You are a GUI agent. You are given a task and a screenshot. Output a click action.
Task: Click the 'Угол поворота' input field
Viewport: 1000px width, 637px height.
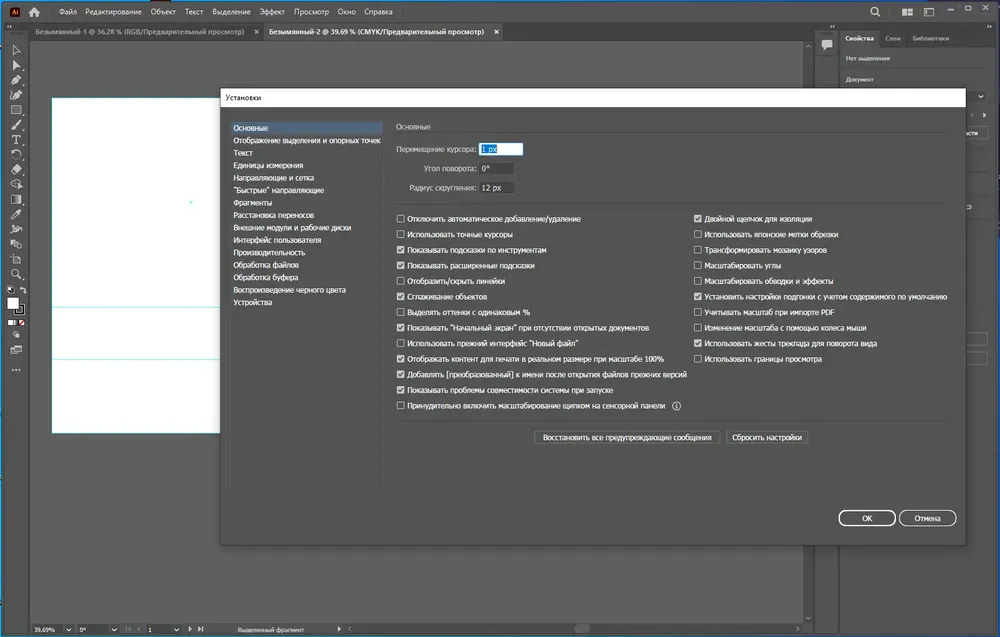tap(496, 169)
